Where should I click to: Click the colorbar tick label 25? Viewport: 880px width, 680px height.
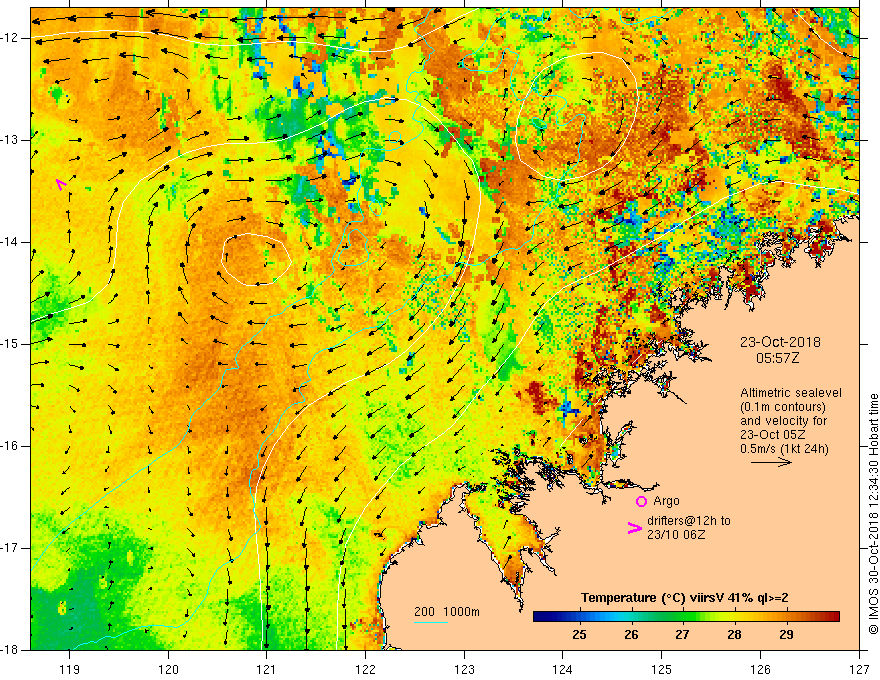pos(579,635)
